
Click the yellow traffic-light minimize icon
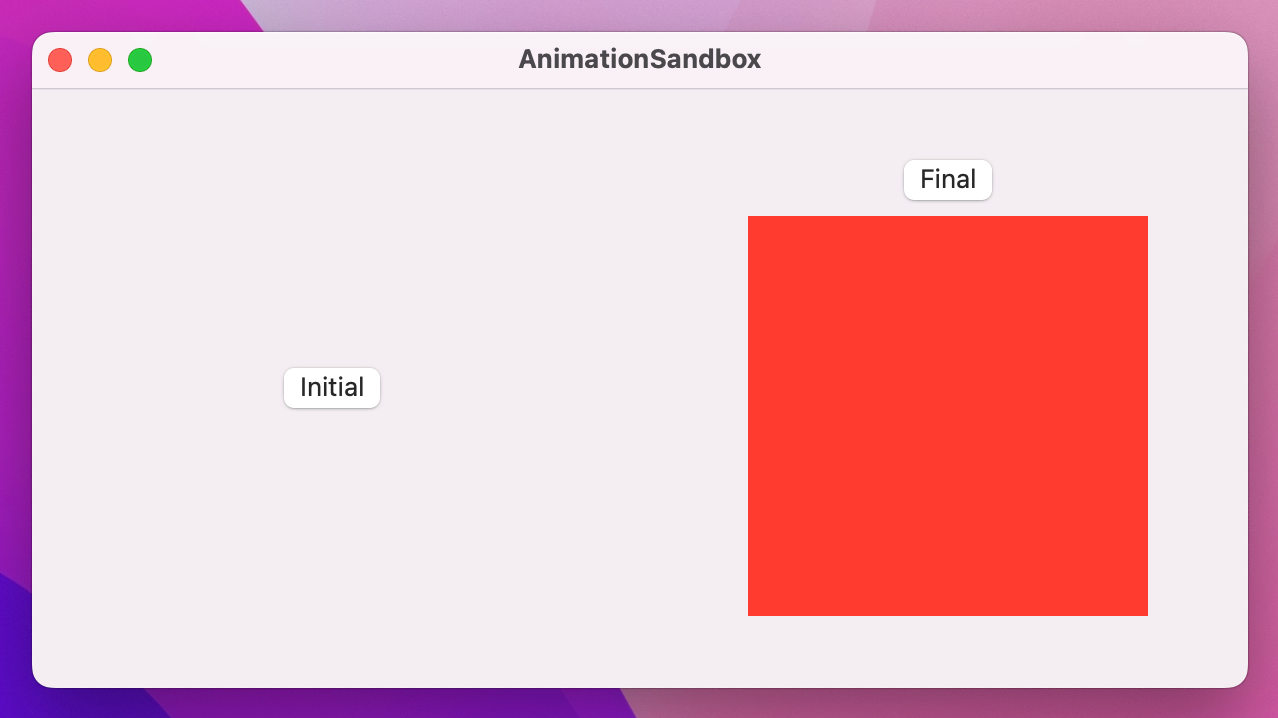point(100,60)
